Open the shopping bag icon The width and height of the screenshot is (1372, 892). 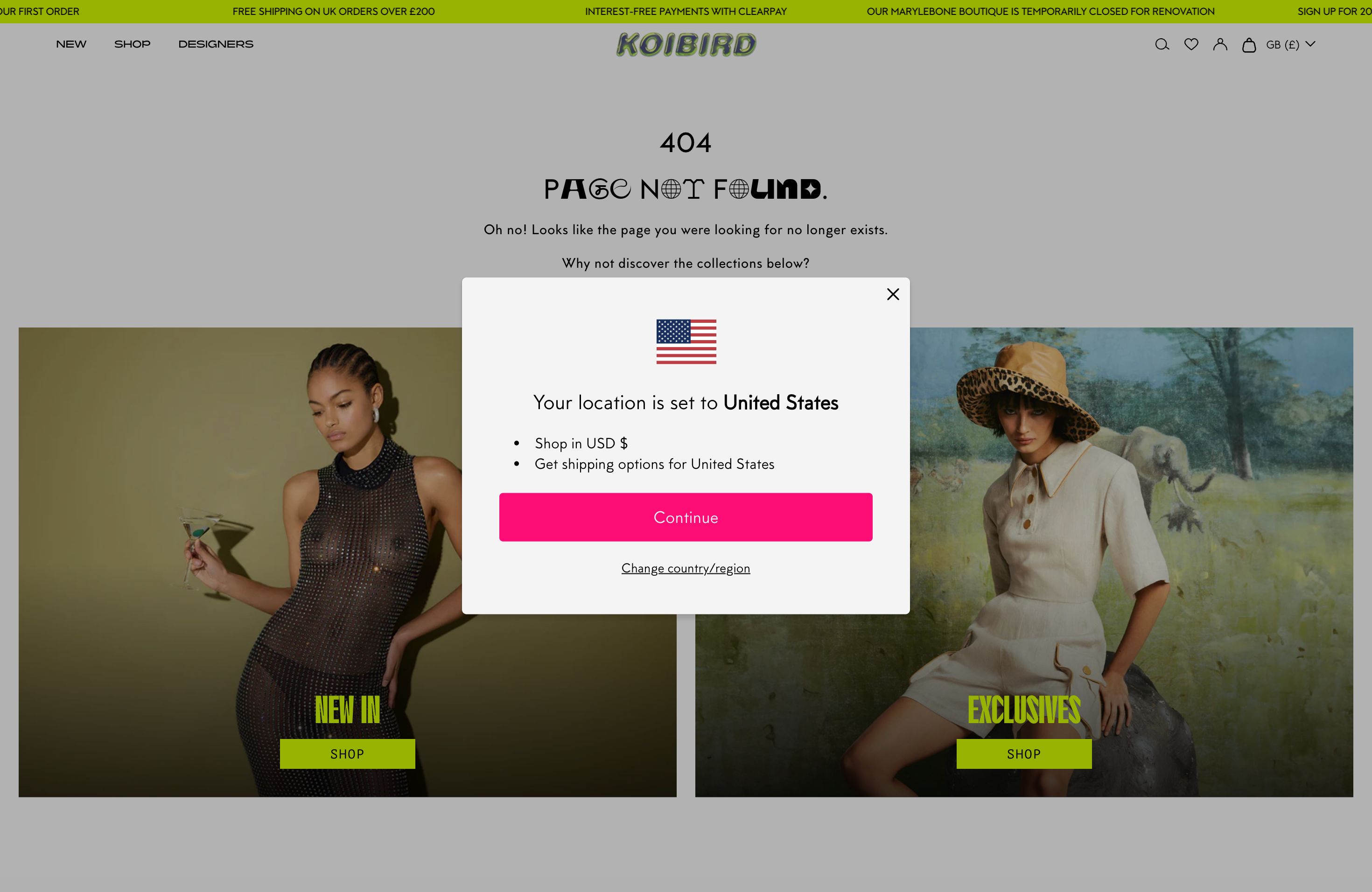coord(1249,44)
